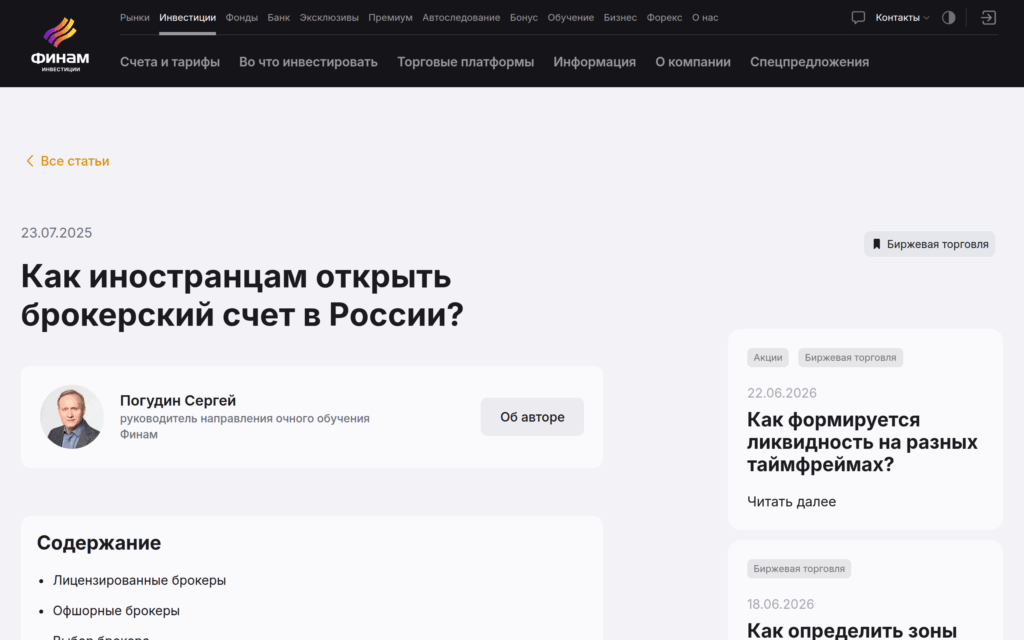Click Биржевая торговля tag in 18.06.2026 card
This screenshot has height=640, width=1024.
799,569
